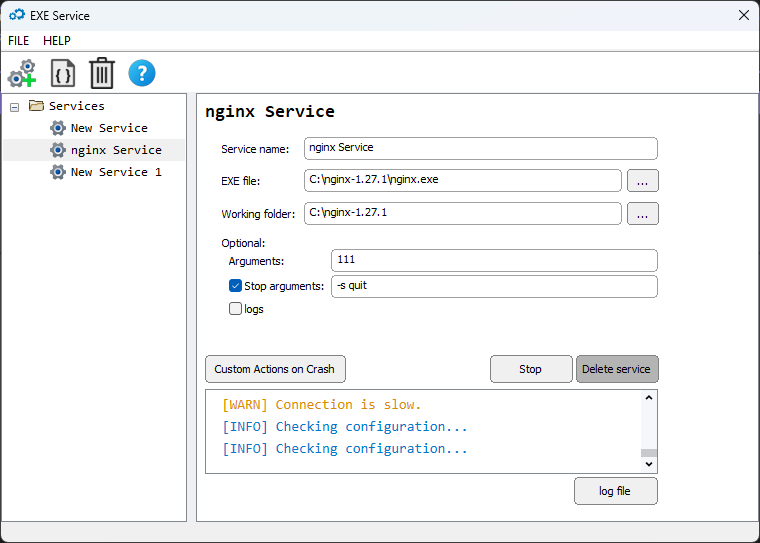Click the log panel scrollbar thumb

[x=649, y=453]
